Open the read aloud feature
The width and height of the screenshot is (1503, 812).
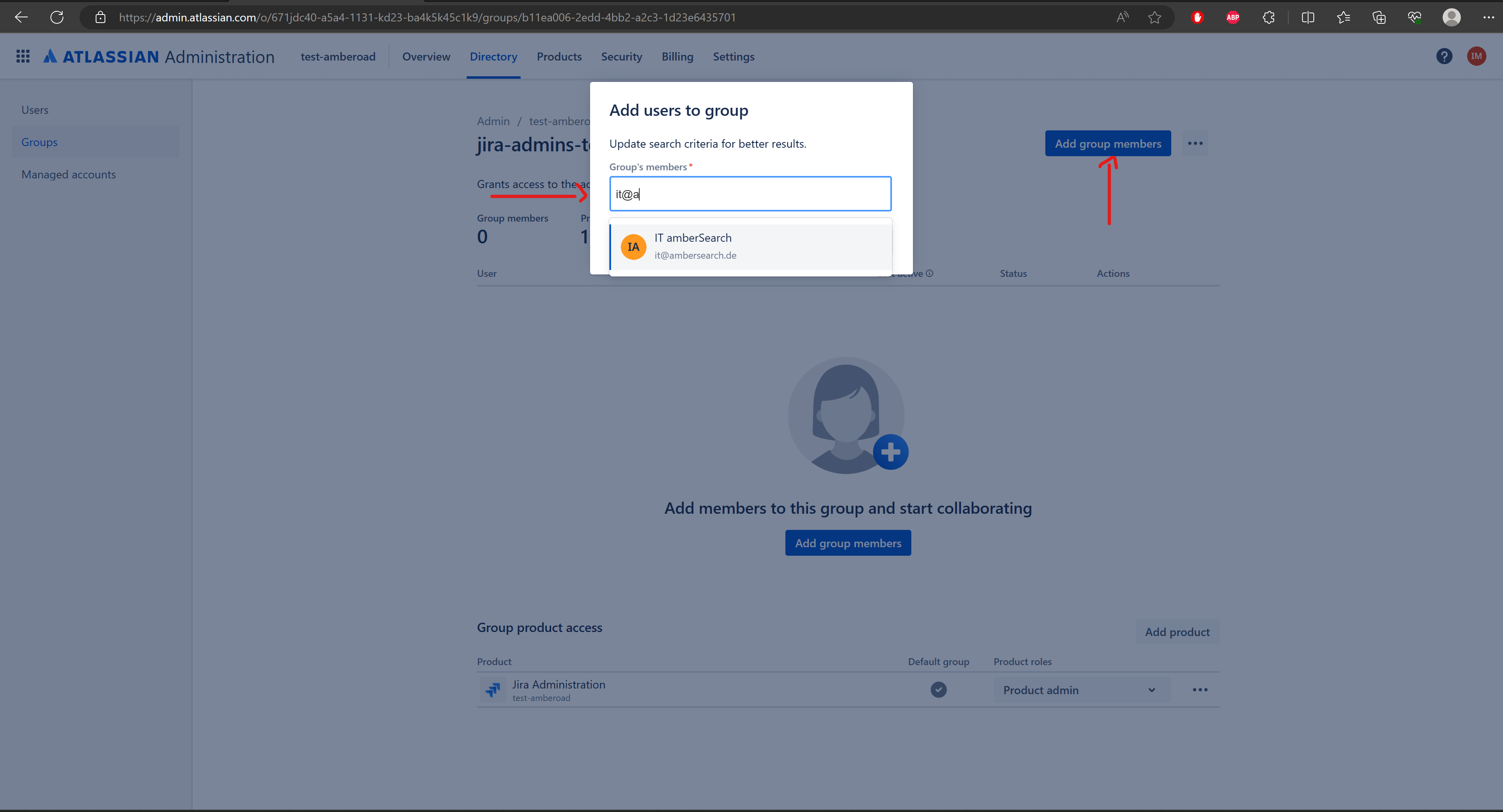tap(1122, 17)
